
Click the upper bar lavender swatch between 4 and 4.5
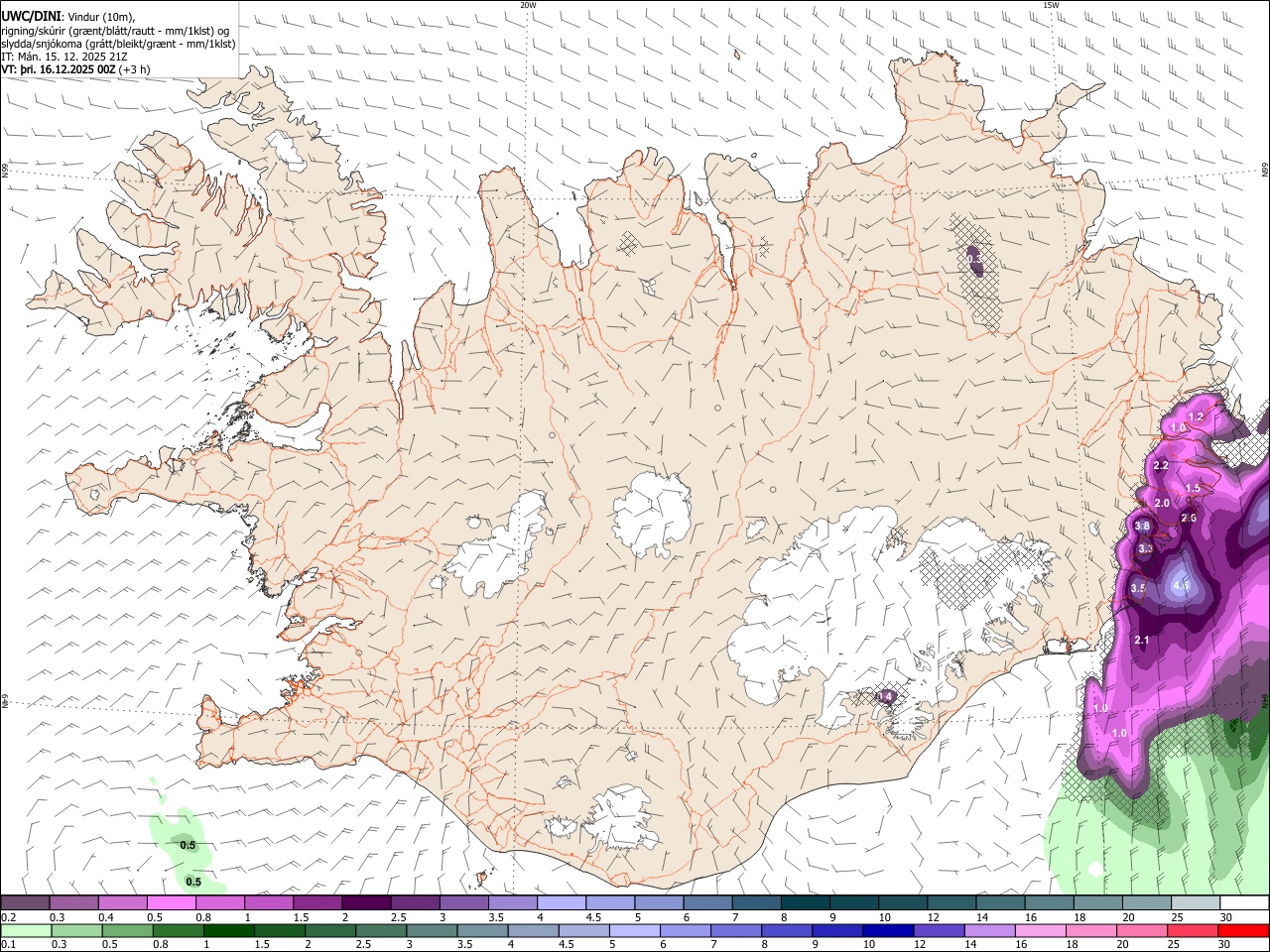click(561, 903)
